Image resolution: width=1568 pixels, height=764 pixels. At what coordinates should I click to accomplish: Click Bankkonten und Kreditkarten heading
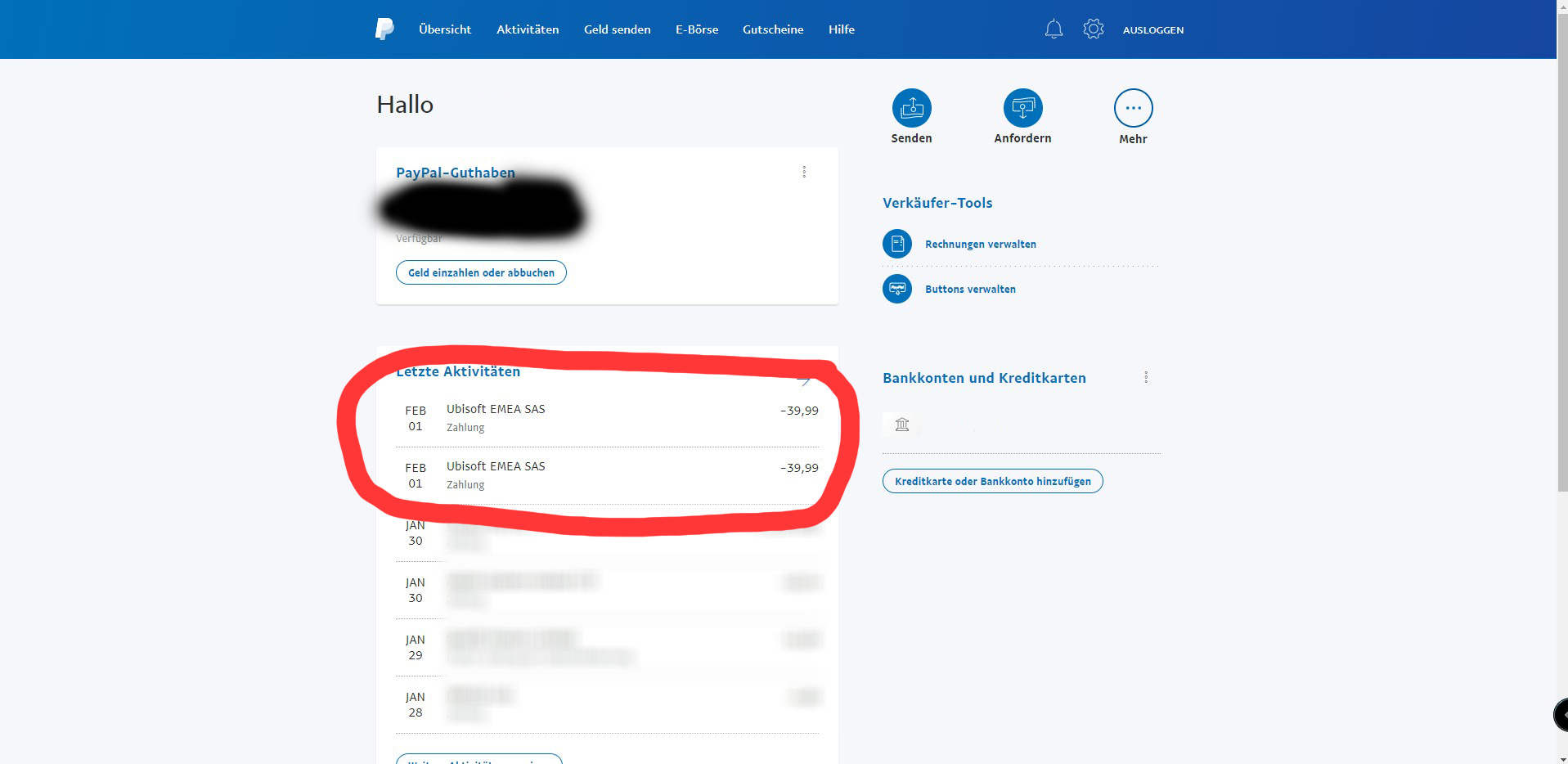click(x=984, y=378)
